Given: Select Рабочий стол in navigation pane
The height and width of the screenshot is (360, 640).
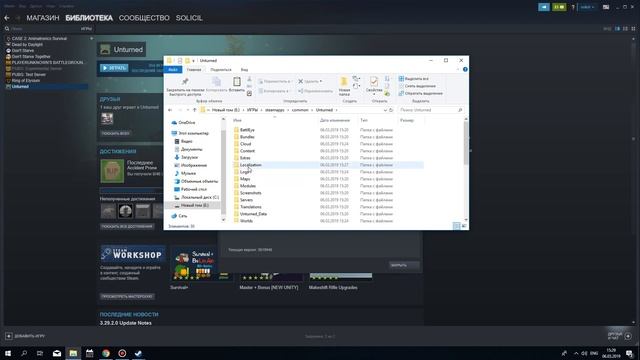Looking at the screenshot, I should 193,189.
